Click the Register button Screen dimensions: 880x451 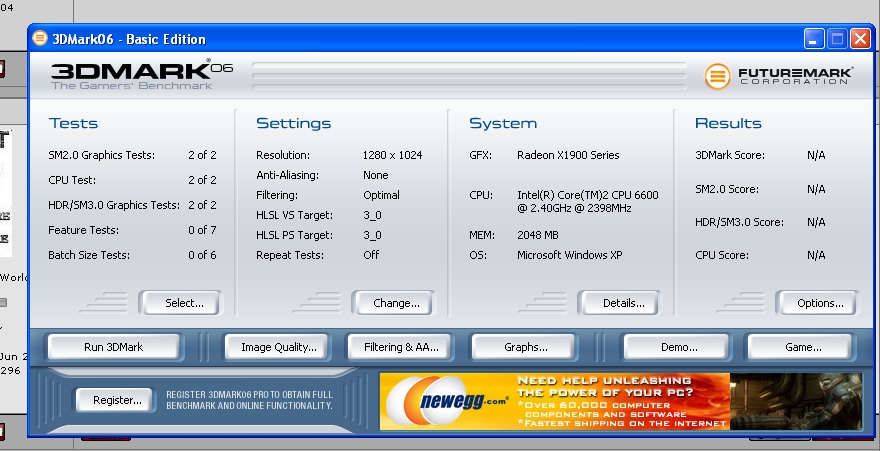tap(114, 400)
